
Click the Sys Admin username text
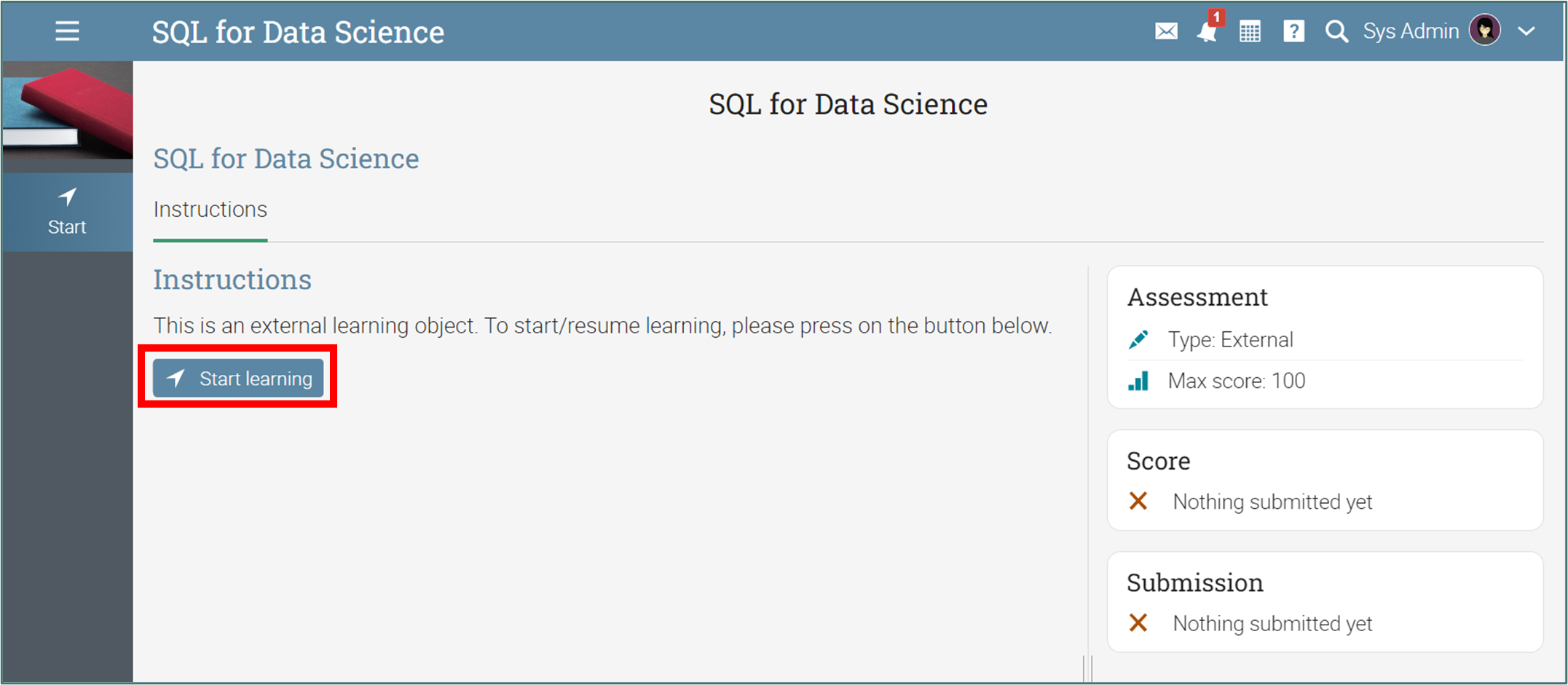[1411, 31]
